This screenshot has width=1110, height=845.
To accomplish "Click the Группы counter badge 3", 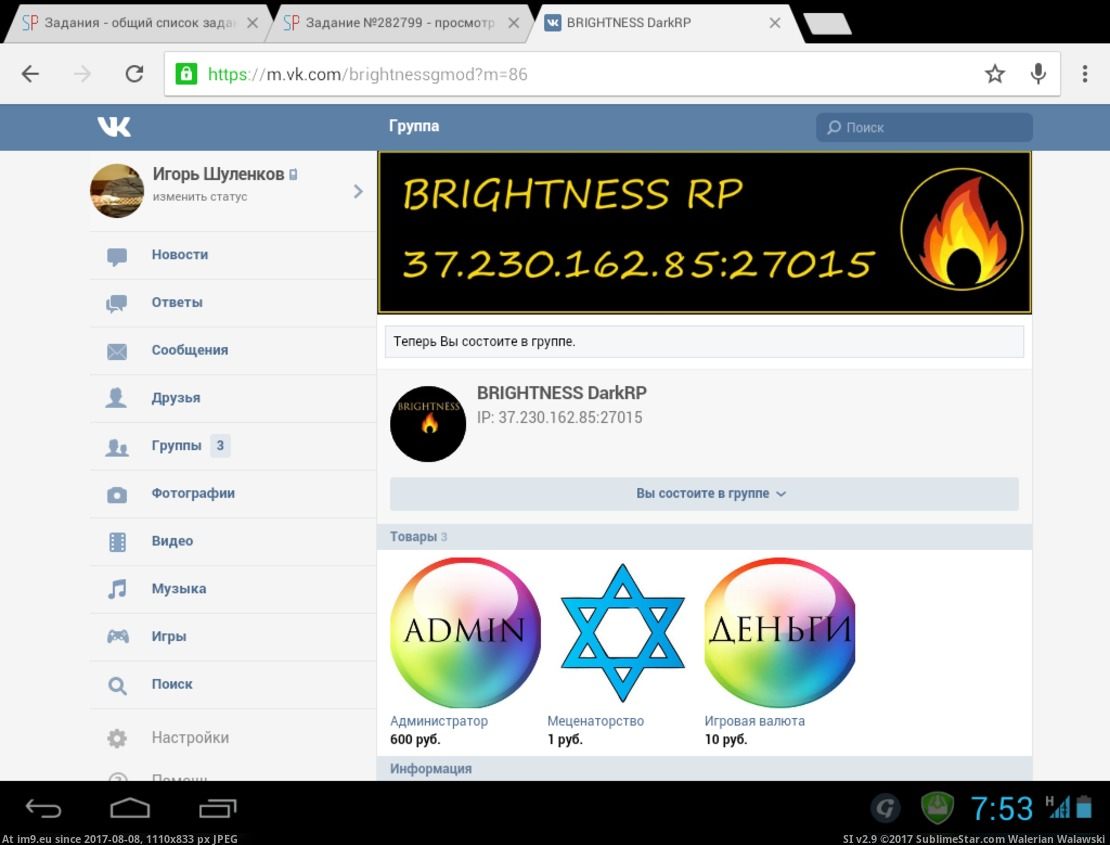I will [x=220, y=446].
